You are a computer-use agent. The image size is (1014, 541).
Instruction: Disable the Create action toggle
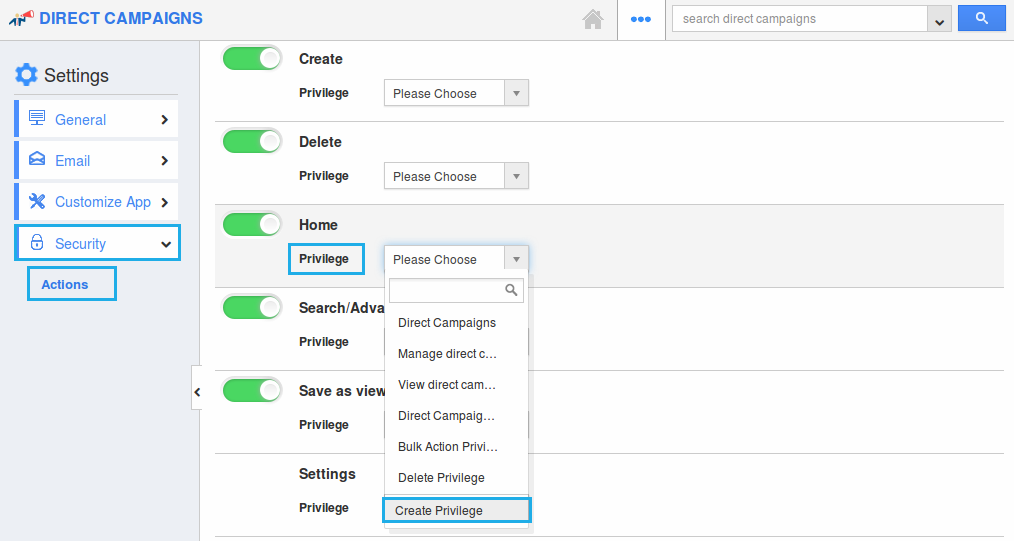coord(252,59)
